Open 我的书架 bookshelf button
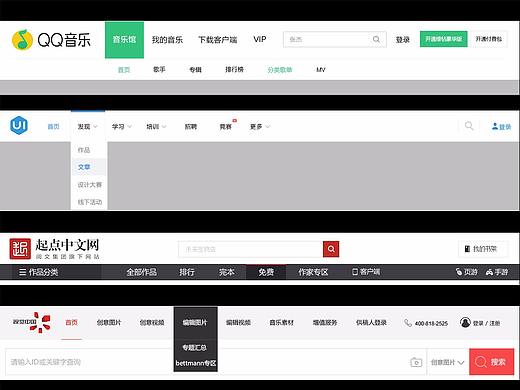Screen dimensions: 520x390 [483, 249]
